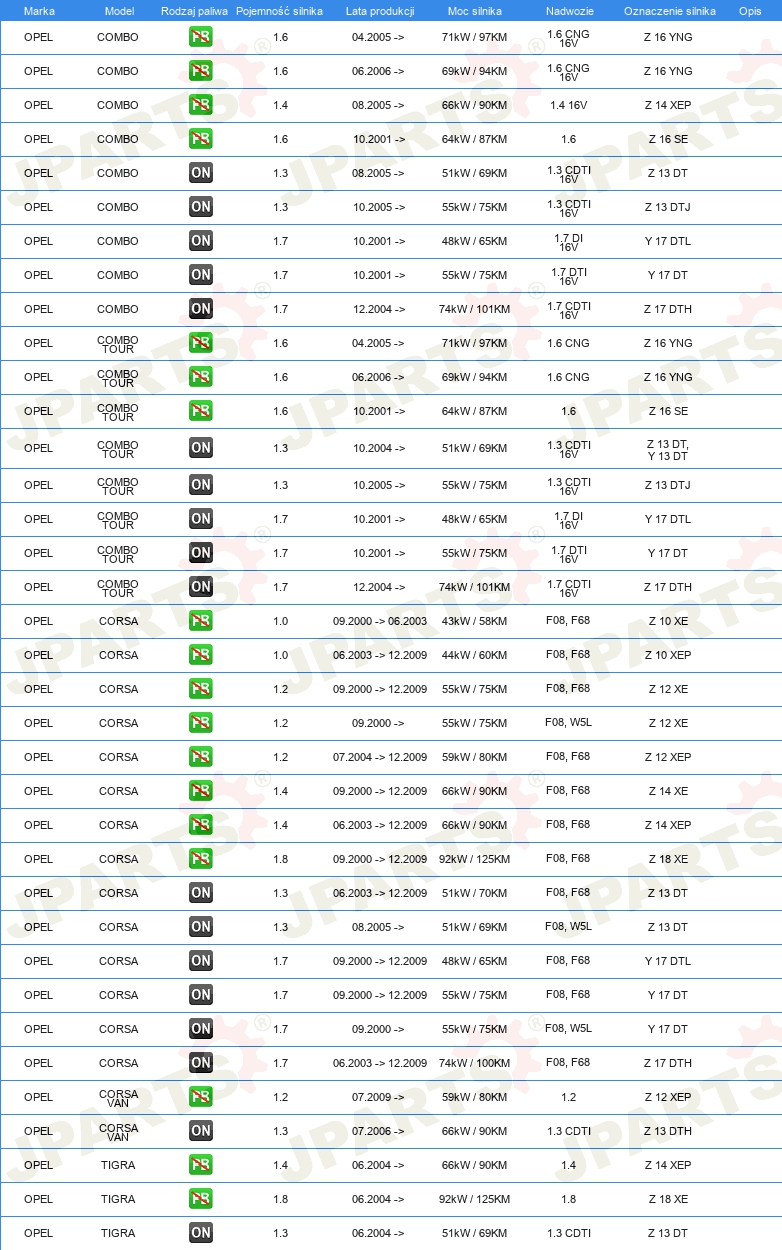Click 'Z 10 XE' engine code in 43kW row
The height and width of the screenshot is (1250, 782).
(668, 621)
